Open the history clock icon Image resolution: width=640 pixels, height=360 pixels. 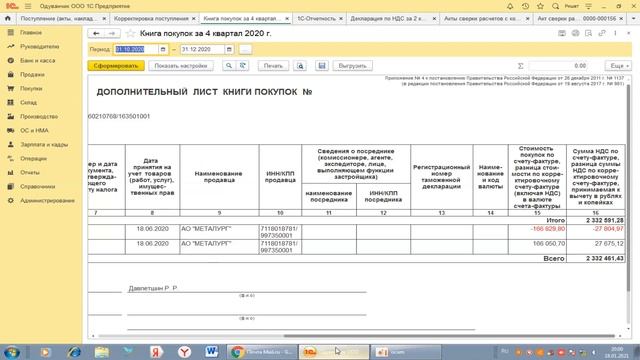coord(525,6)
